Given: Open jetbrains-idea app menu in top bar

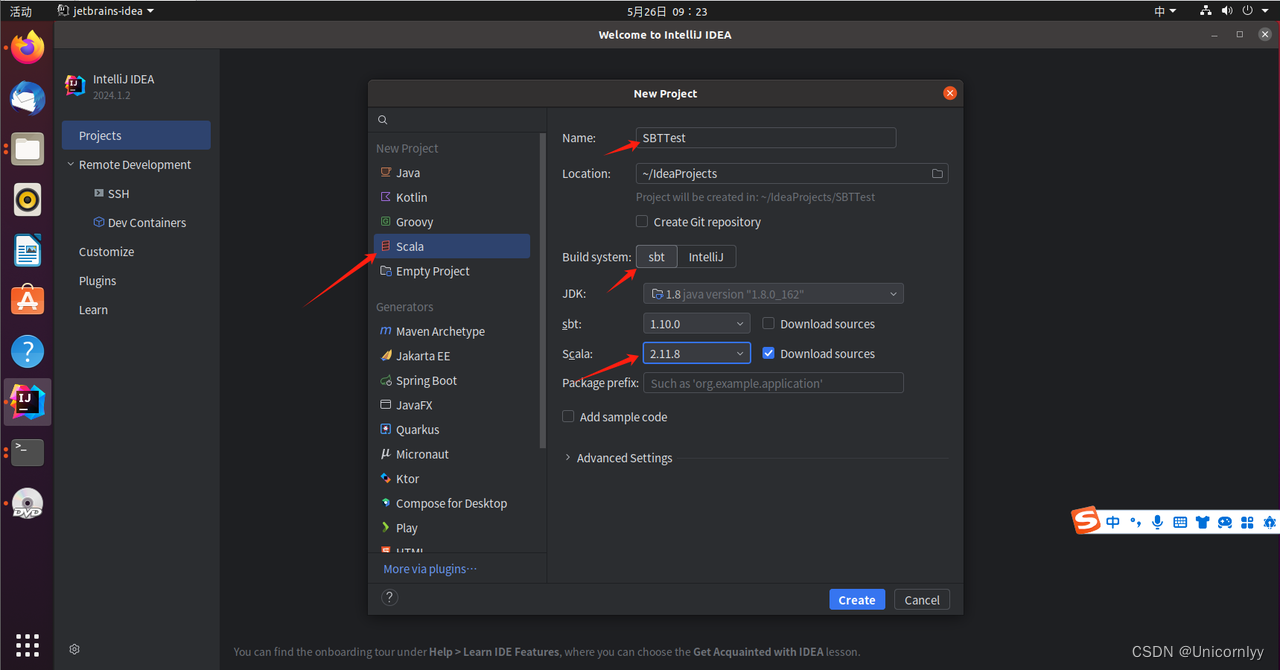Looking at the screenshot, I should click(106, 11).
